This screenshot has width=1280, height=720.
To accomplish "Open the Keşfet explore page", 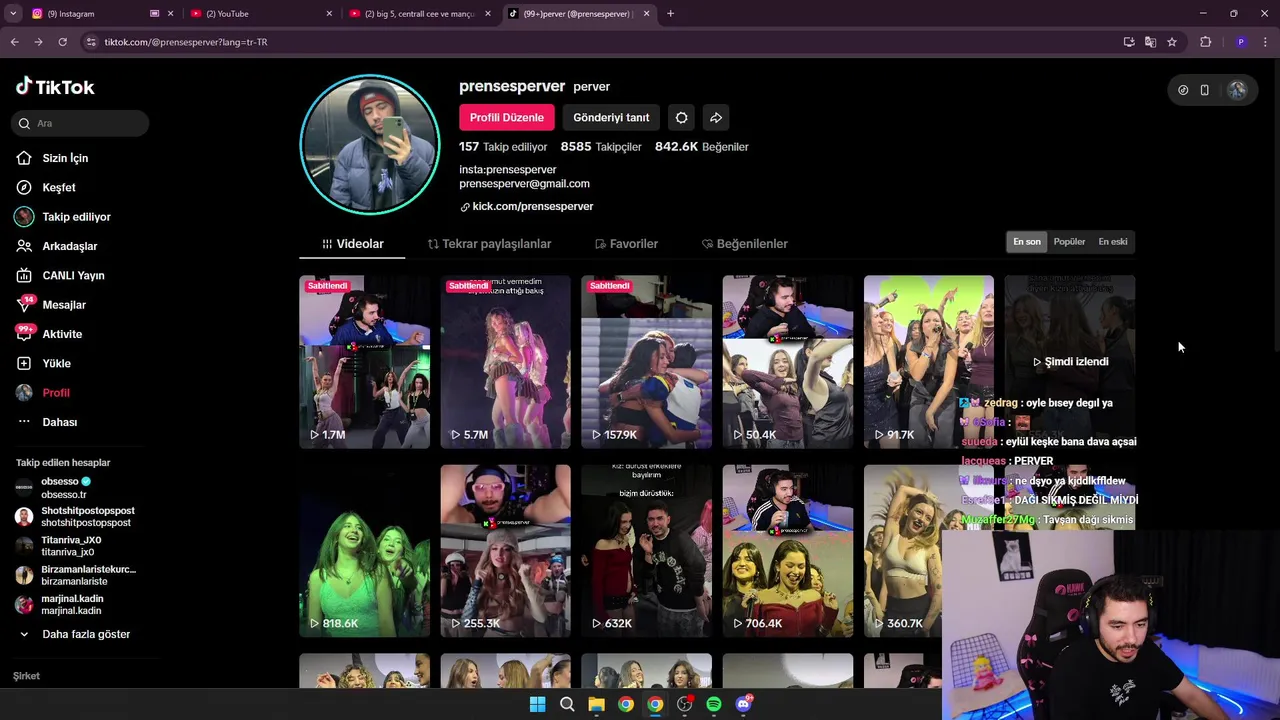I will tap(59, 187).
